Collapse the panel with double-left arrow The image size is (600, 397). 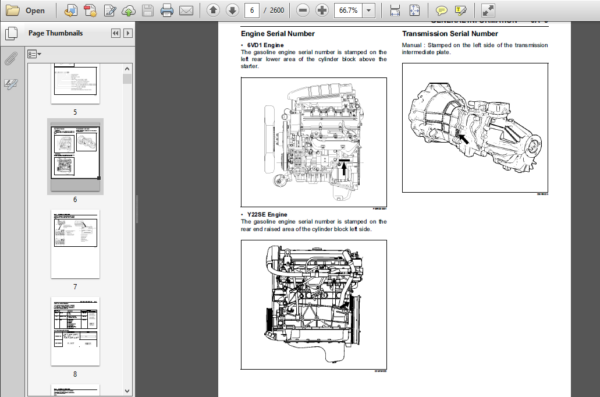pyautogui.click(x=116, y=33)
